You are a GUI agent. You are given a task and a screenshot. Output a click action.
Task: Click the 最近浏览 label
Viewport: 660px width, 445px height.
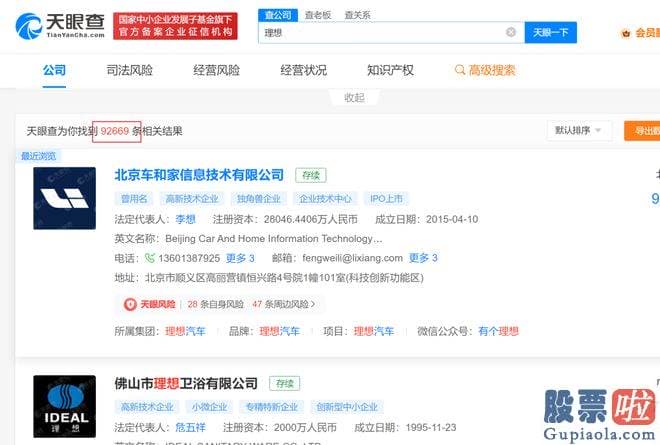pyautogui.click(x=38, y=156)
